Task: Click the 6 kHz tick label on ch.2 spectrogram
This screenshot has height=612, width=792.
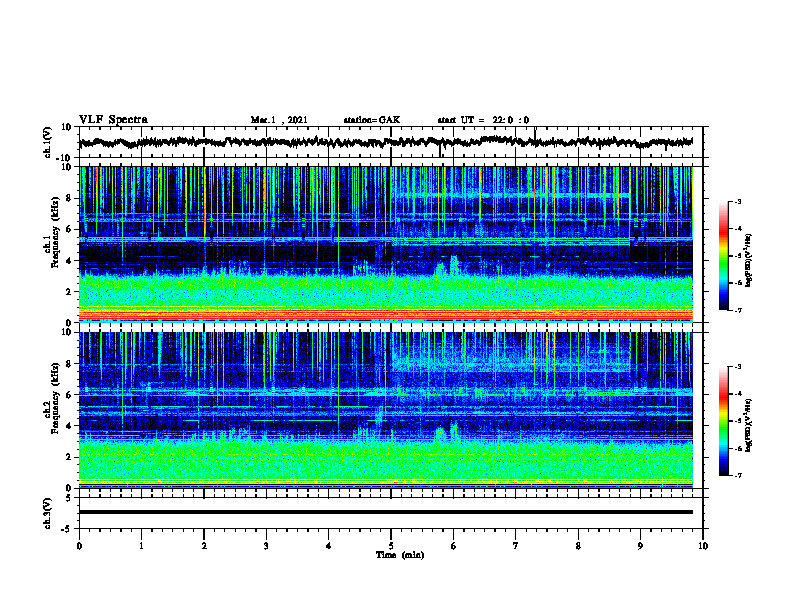Action: click(x=70, y=395)
